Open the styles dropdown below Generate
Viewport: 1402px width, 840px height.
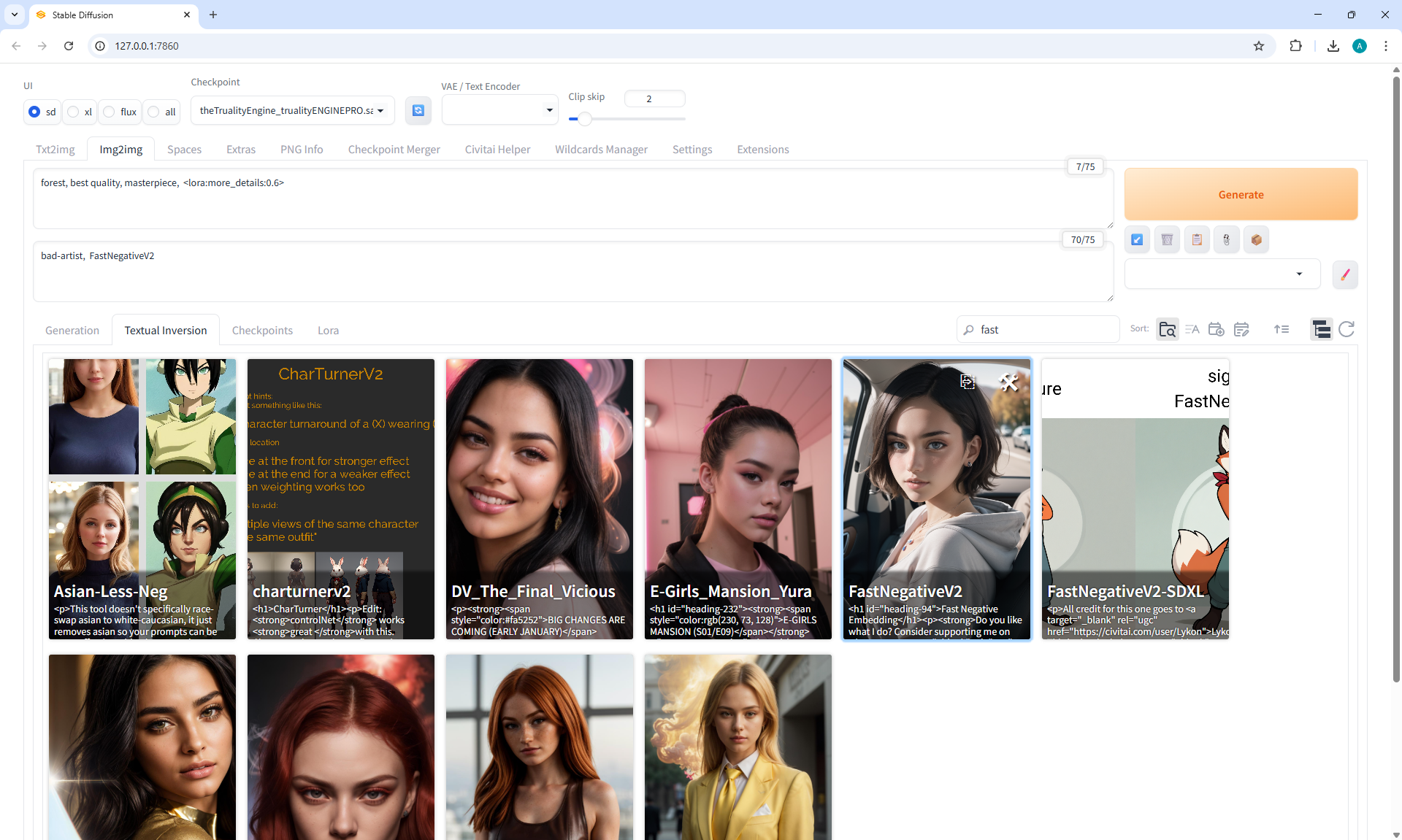[1222, 274]
